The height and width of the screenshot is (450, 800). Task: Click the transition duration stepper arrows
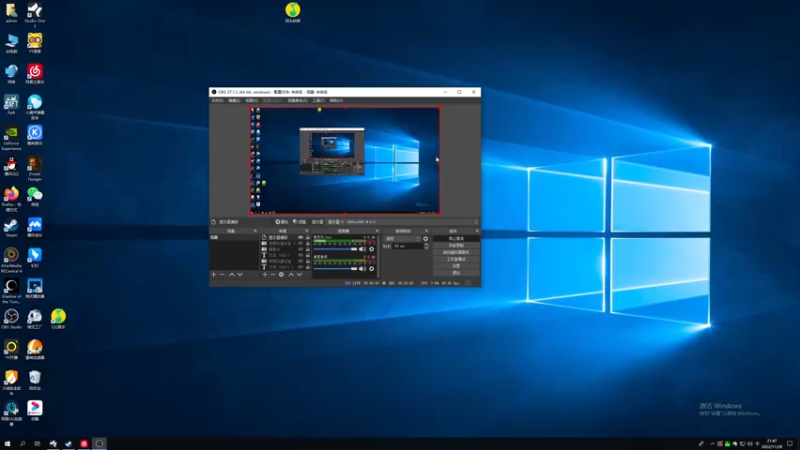427,246
